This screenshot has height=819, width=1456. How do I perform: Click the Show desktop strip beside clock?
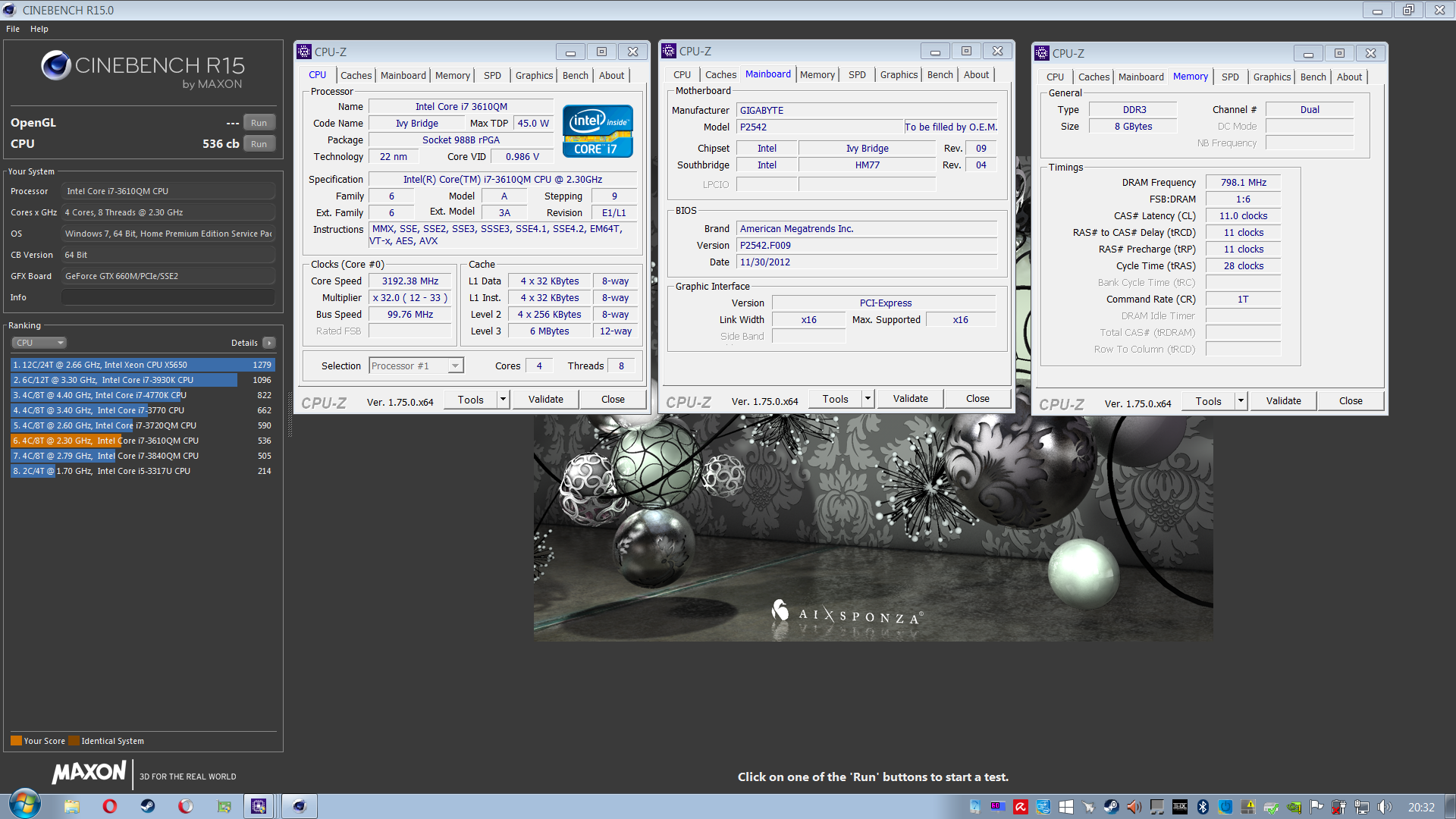[1449, 806]
